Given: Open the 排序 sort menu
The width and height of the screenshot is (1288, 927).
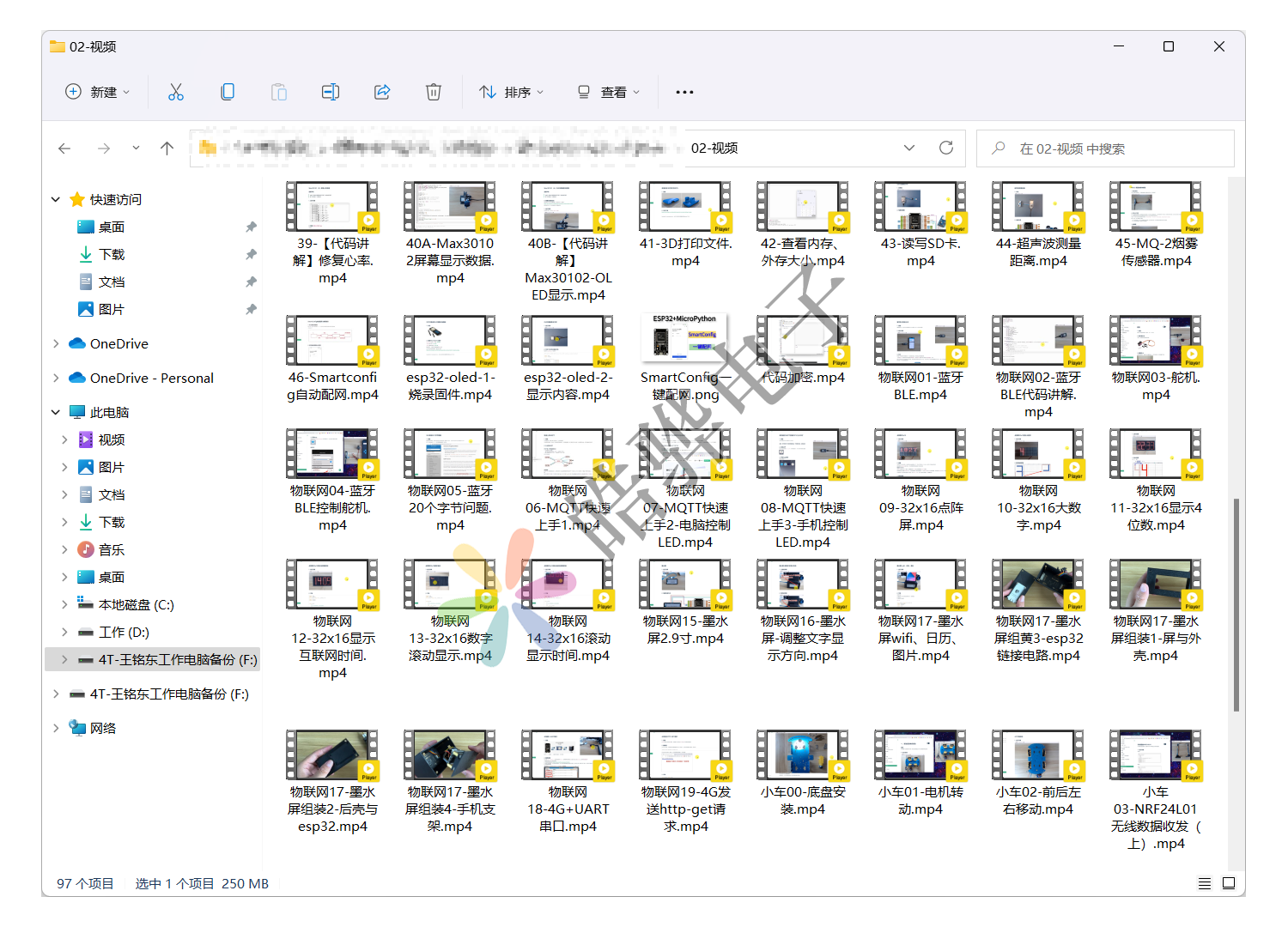Looking at the screenshot, I should click(x=512, y=92).
